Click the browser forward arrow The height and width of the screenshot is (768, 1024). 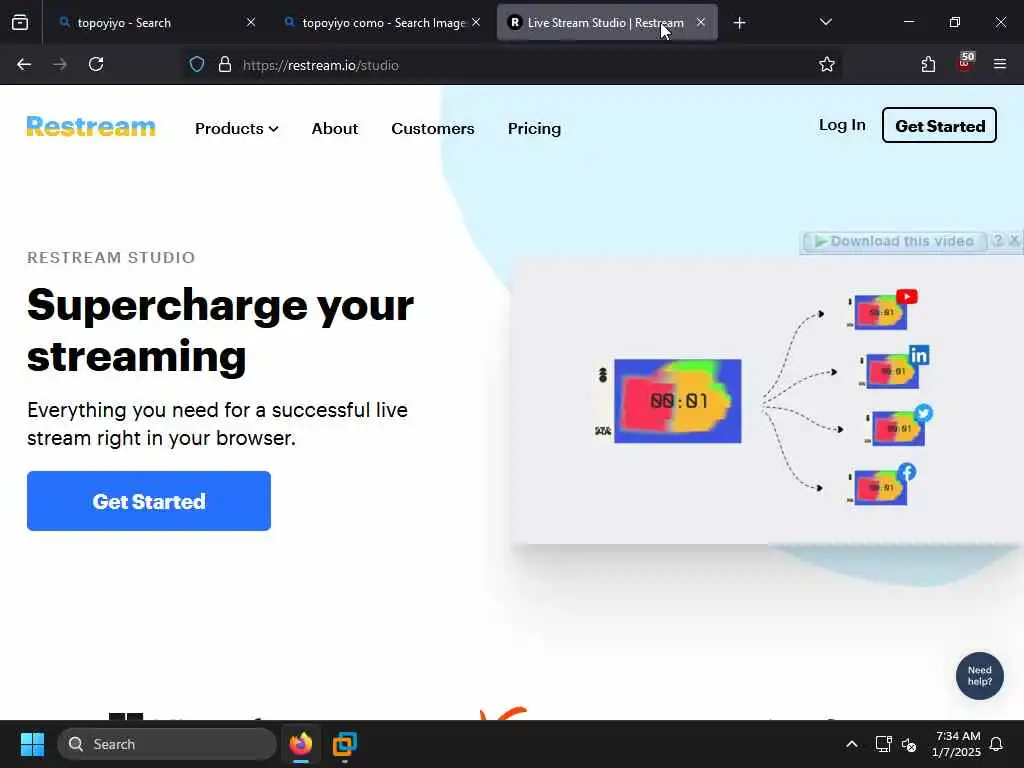(60, 65)
